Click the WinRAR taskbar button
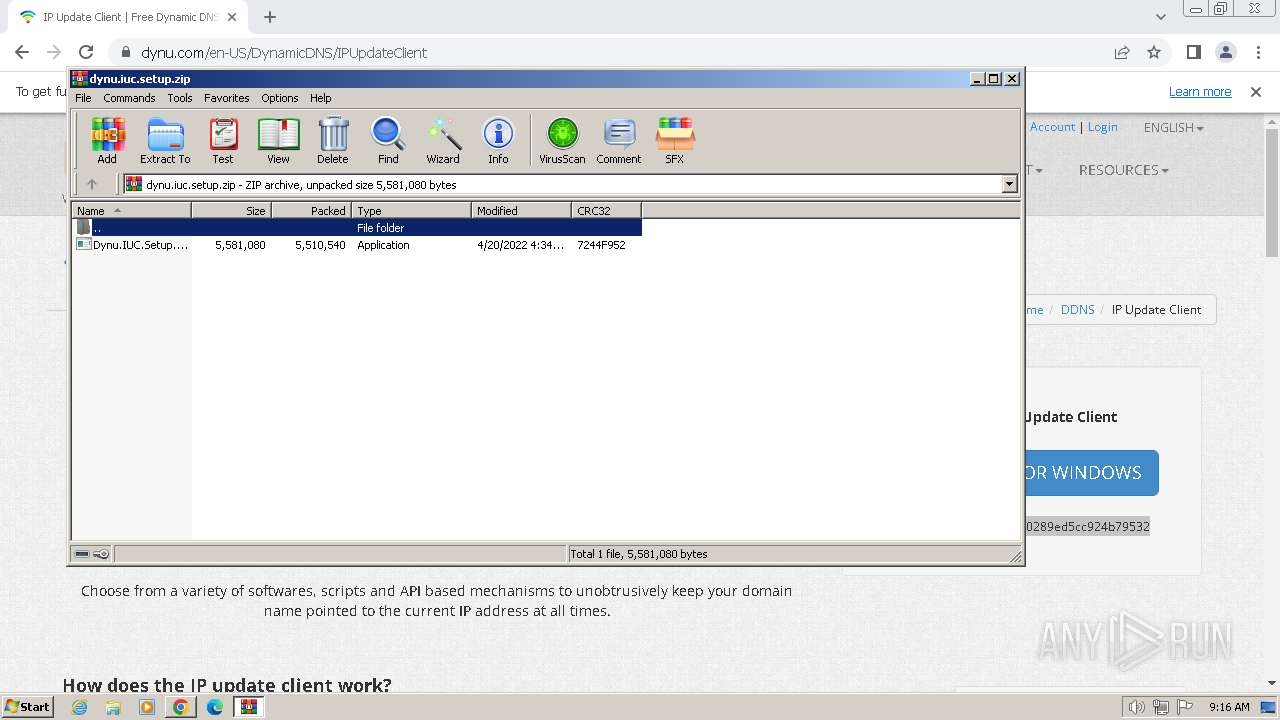Viewport: 1280px width, 720px height. 249,707
